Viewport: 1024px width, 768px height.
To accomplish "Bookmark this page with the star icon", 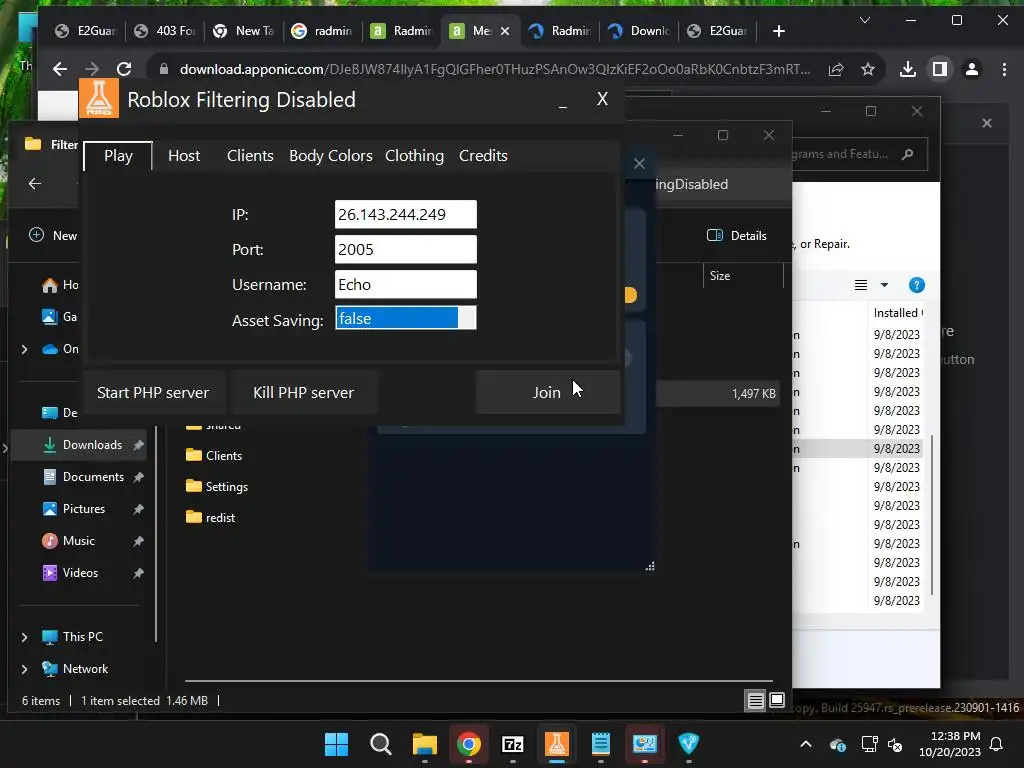I will pyautogui.click(x=868, y=69).
